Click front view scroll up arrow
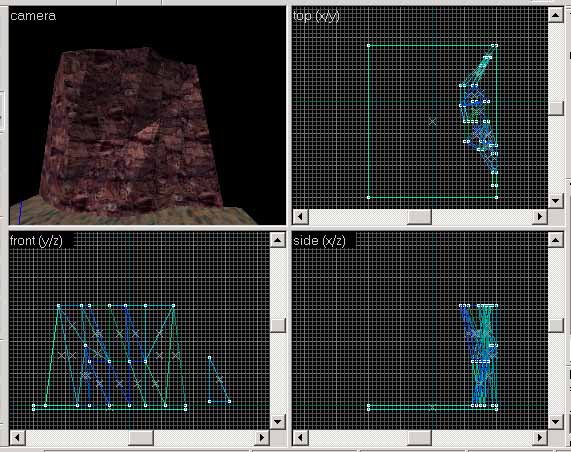The height and width of the screenshot is (452, 571). 277,240
